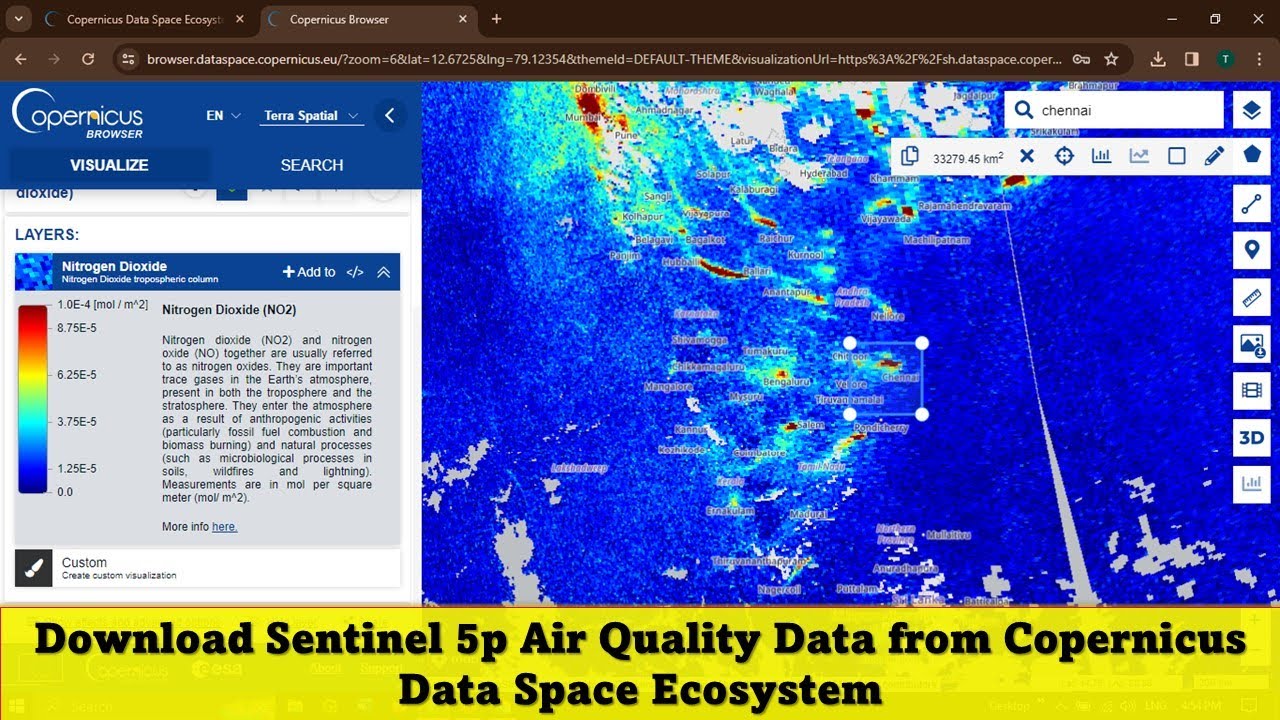Open the More info here link

click(x=224, y=526)
